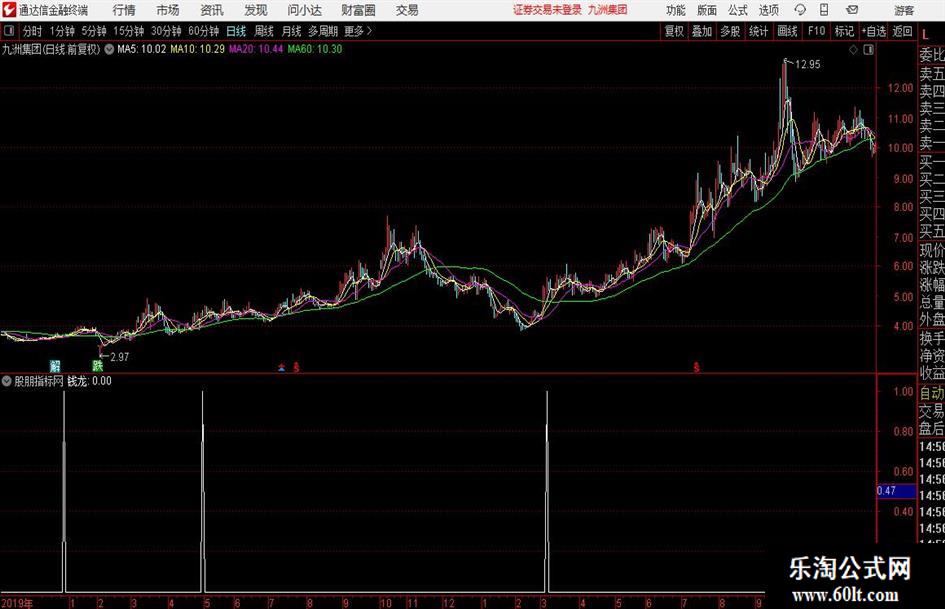Click the MA10: 10.29 indicator value
The height and width of the screenshot is (609, 945).
click(x=198, y=49)
